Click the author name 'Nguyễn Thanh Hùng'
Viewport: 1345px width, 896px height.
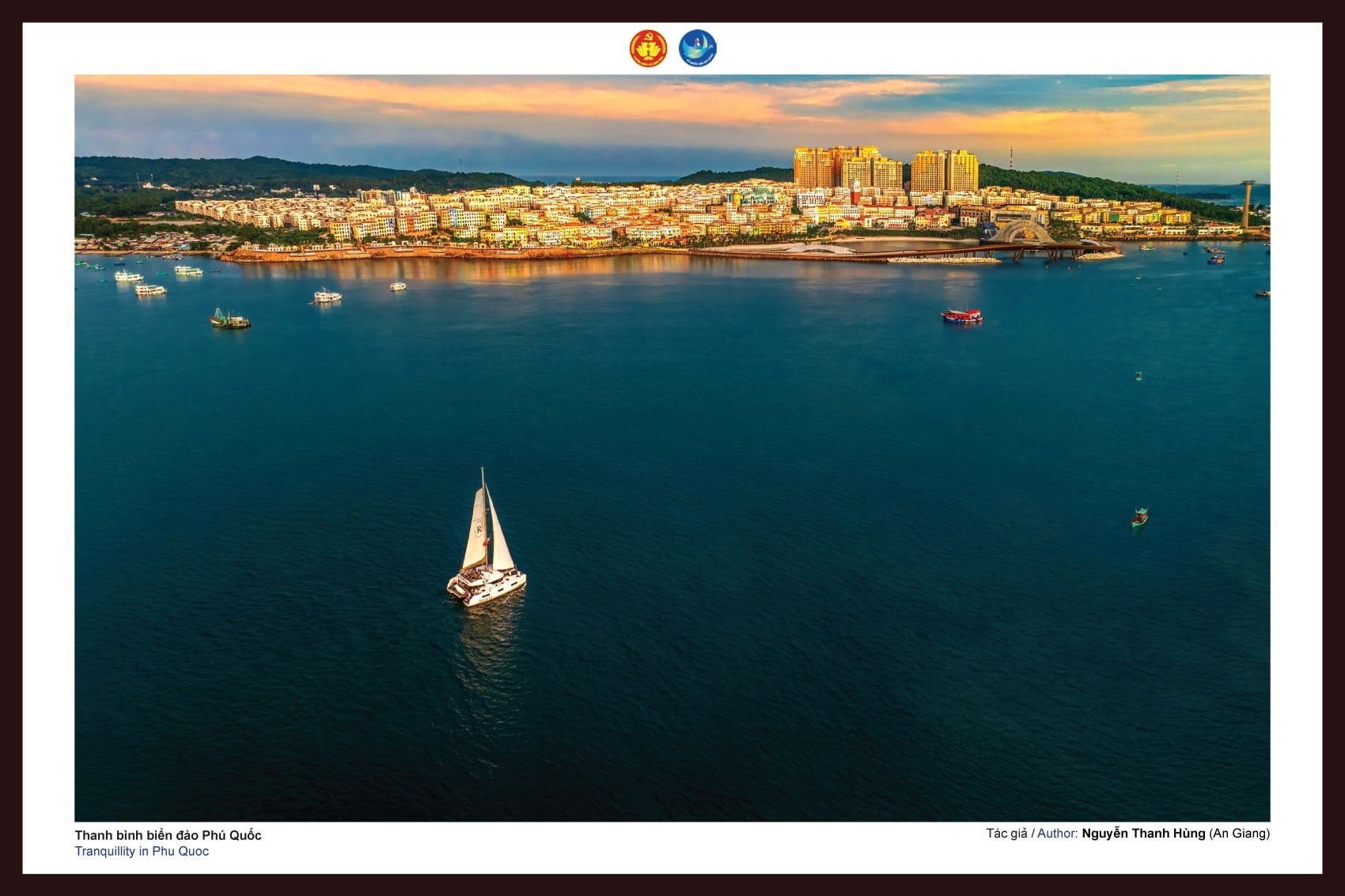(x=1143, y=834)
